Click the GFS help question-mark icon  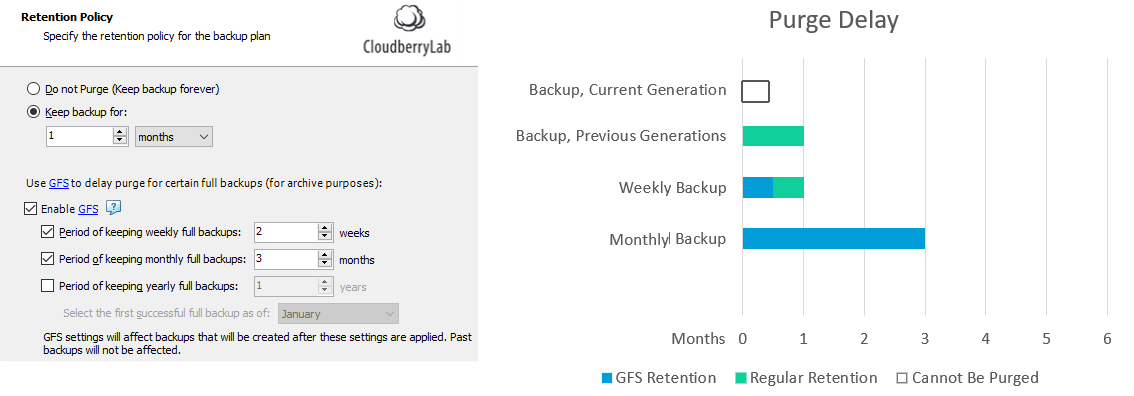point(113,208)
